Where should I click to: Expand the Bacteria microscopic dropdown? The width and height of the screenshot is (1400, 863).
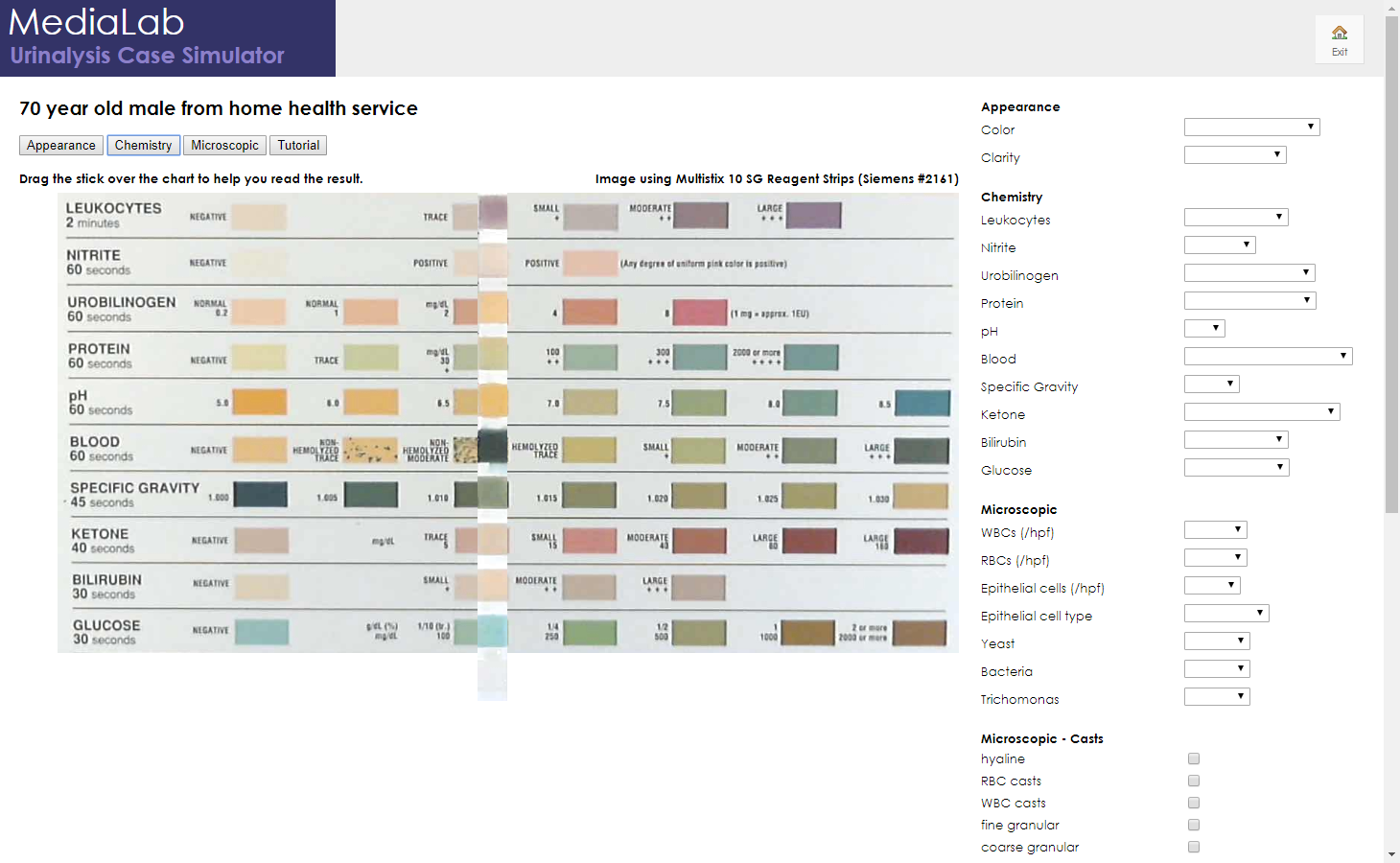(x=1216, y=669)
